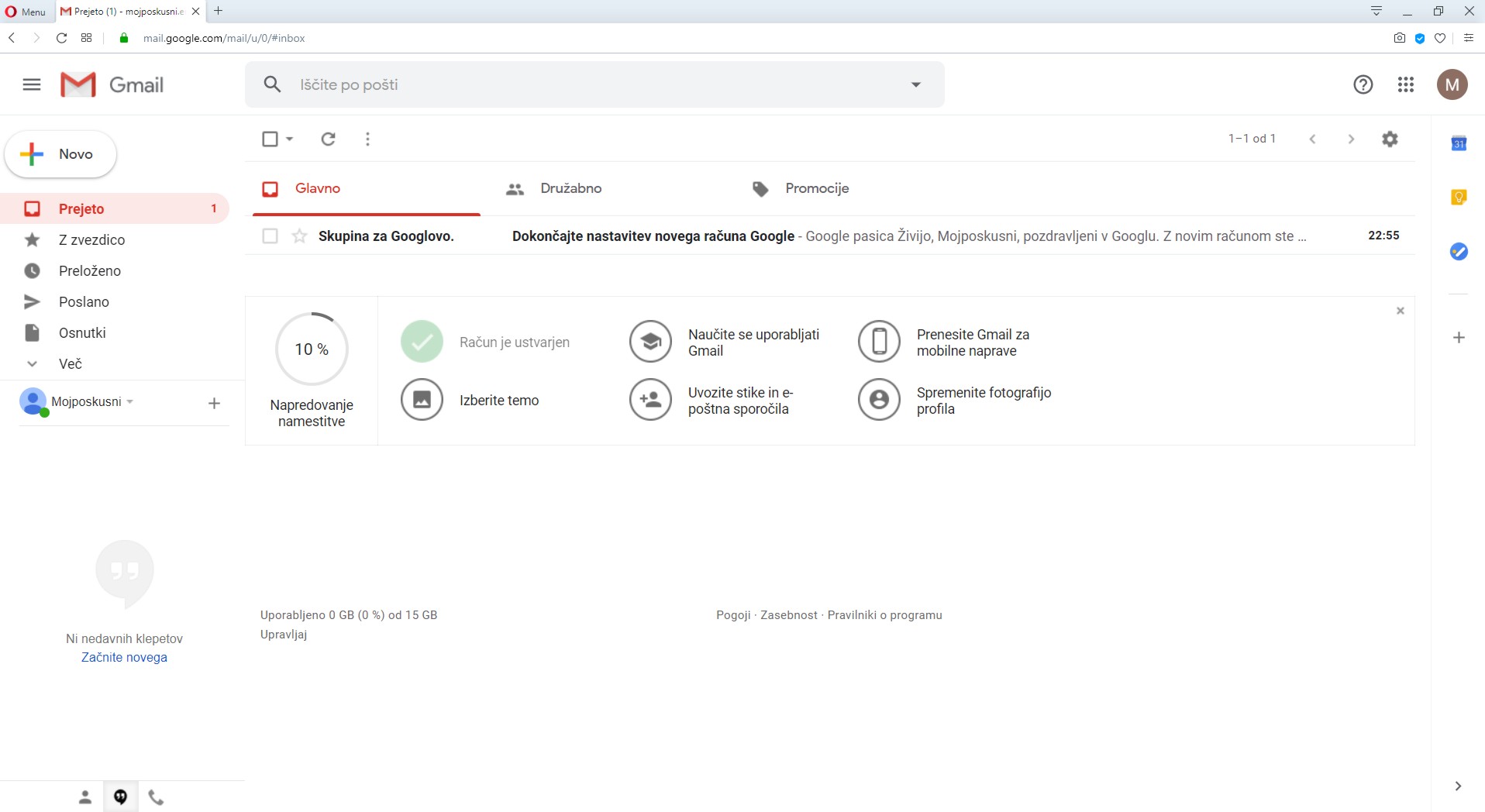Click the Začnite novega chat link
The width and height of the screenshot is (1485, 812).
pyautogui.click(x=124, y=657)
